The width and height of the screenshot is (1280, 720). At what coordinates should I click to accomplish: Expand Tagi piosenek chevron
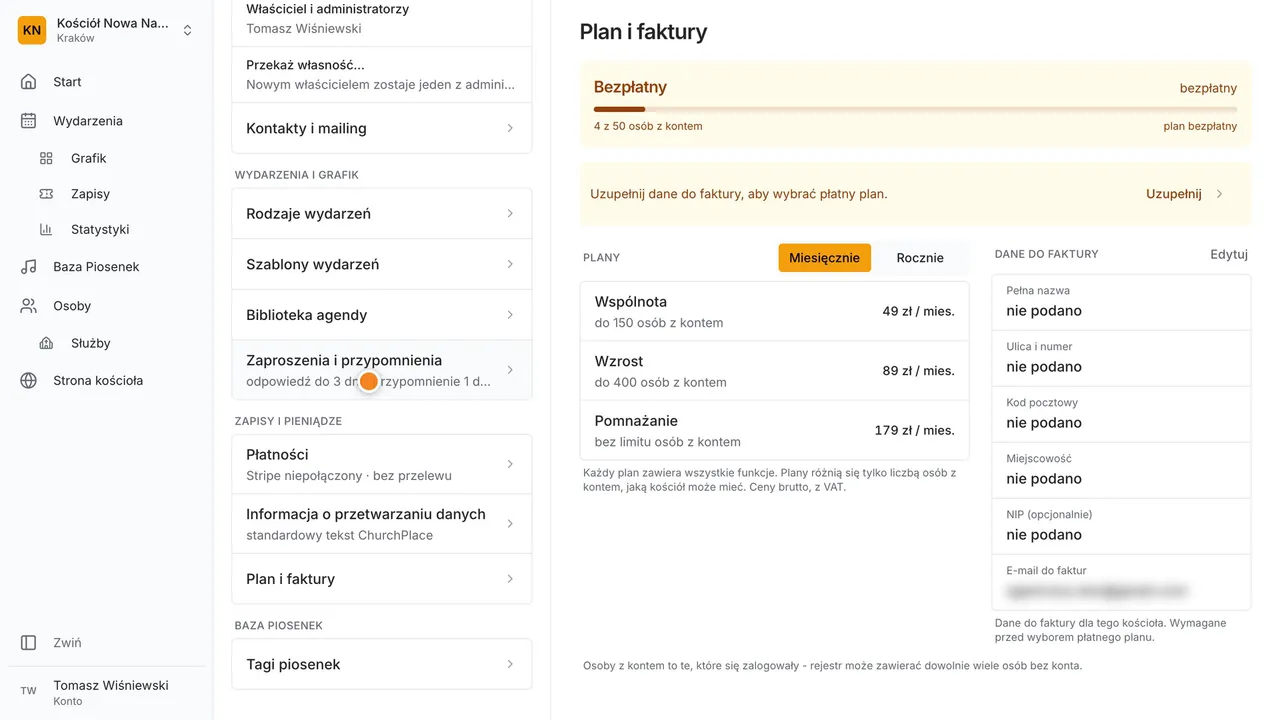(510, 664)
